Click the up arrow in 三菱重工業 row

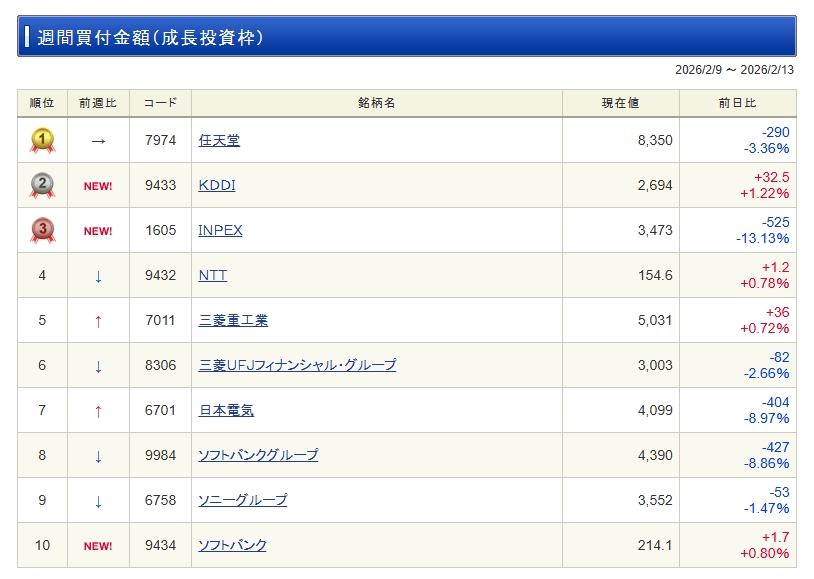pyautogui.click(x=98, y=321)
